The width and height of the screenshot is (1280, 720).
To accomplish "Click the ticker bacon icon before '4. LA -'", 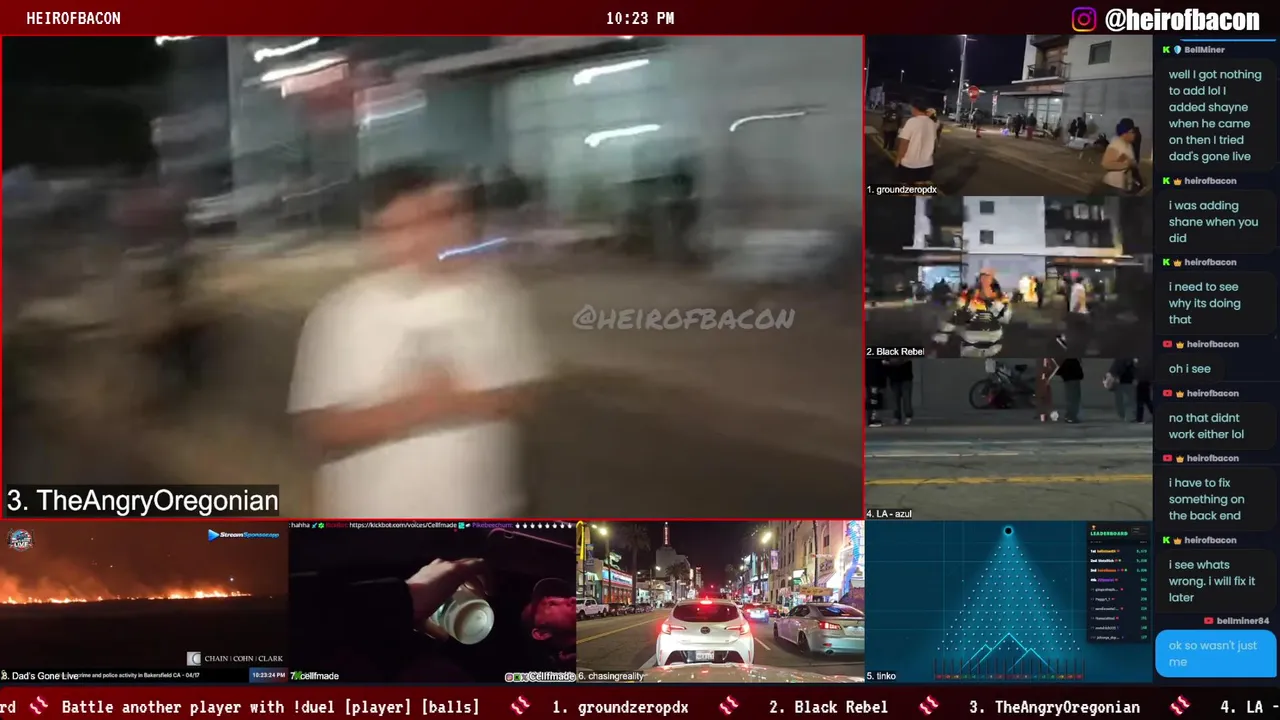I will (1180, 706).
